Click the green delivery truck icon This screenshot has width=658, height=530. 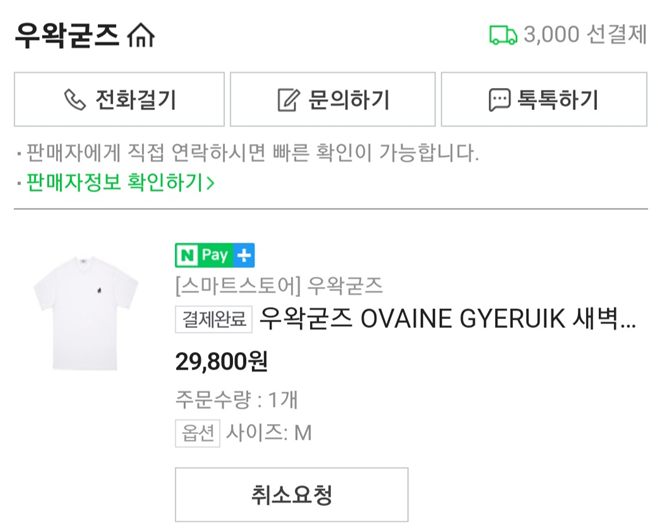pyautogui.click(x=503, y=35)
